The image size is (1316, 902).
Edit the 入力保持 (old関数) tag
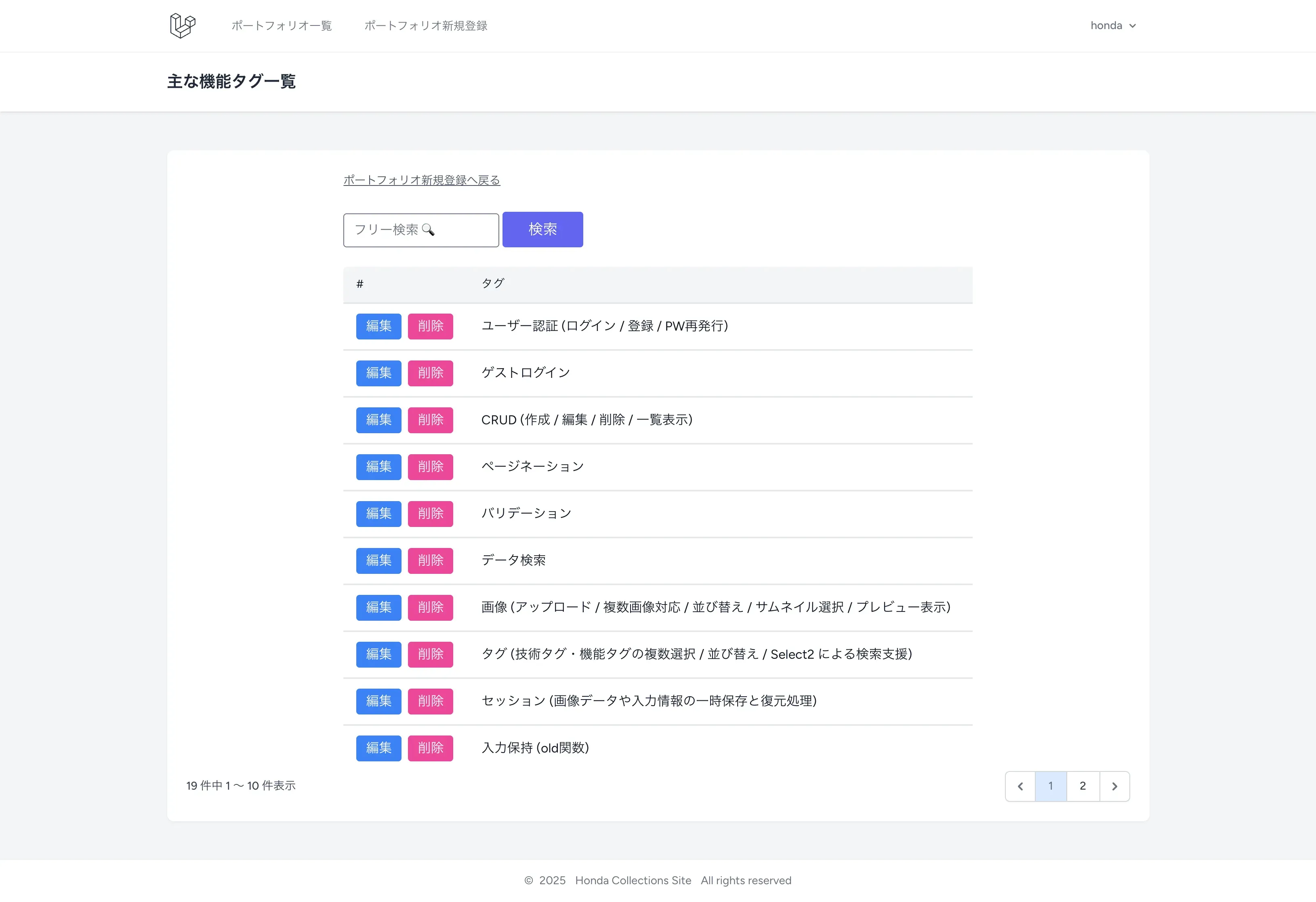click(x=378, y=748)
